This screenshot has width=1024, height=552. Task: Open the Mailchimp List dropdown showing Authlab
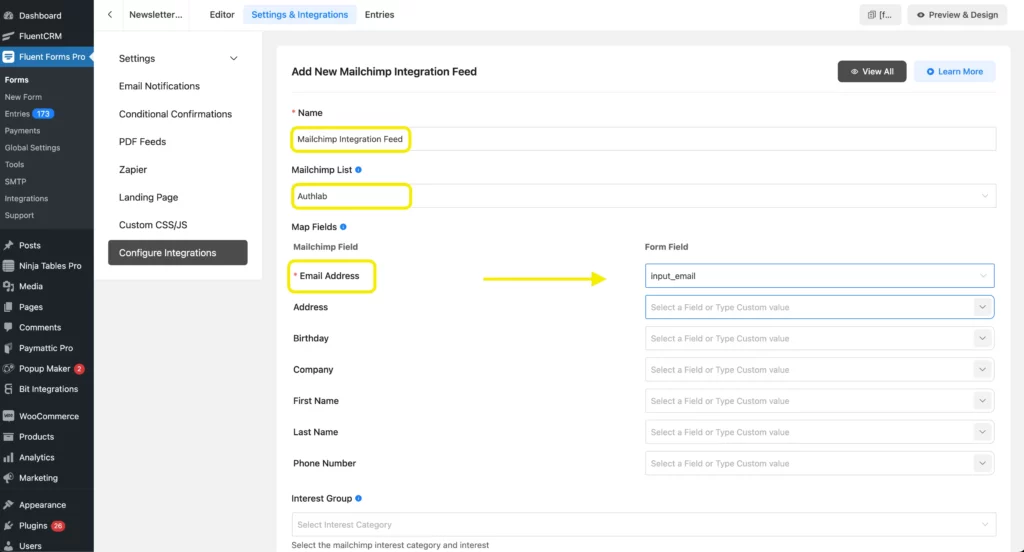point(643,196)
